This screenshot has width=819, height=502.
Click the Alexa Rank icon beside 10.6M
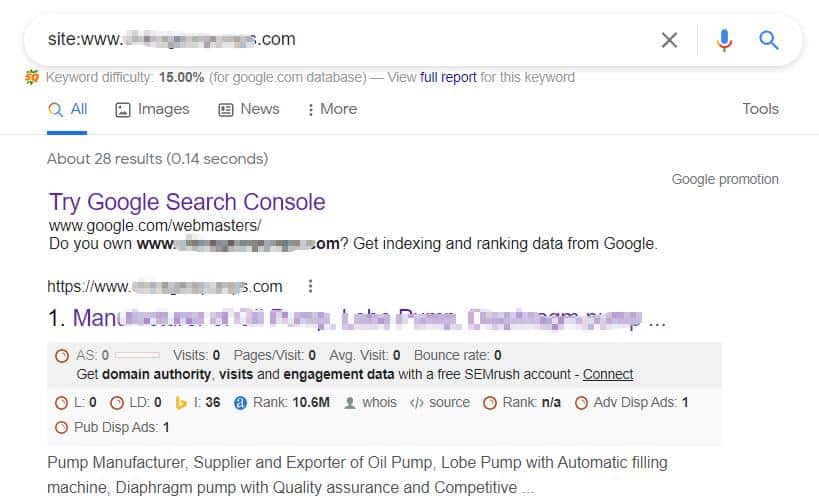click(240, 403)
